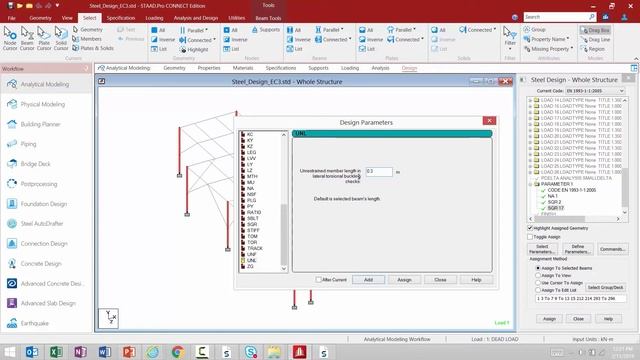Click Close in Design Parameters dialog
This screenshot has height=360, width=640.
440,280
